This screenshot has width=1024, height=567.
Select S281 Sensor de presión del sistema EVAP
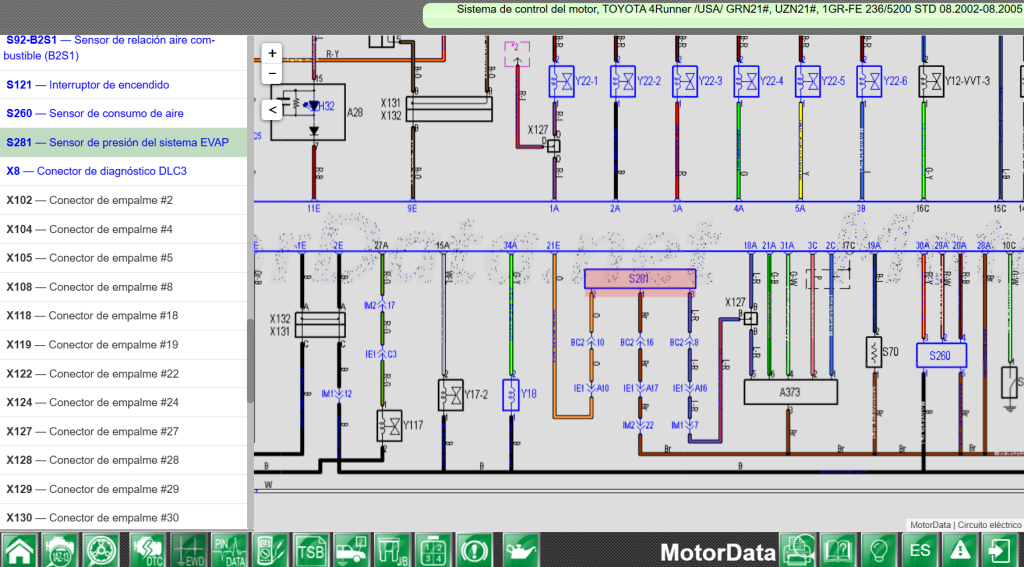[x=123, y=142]
